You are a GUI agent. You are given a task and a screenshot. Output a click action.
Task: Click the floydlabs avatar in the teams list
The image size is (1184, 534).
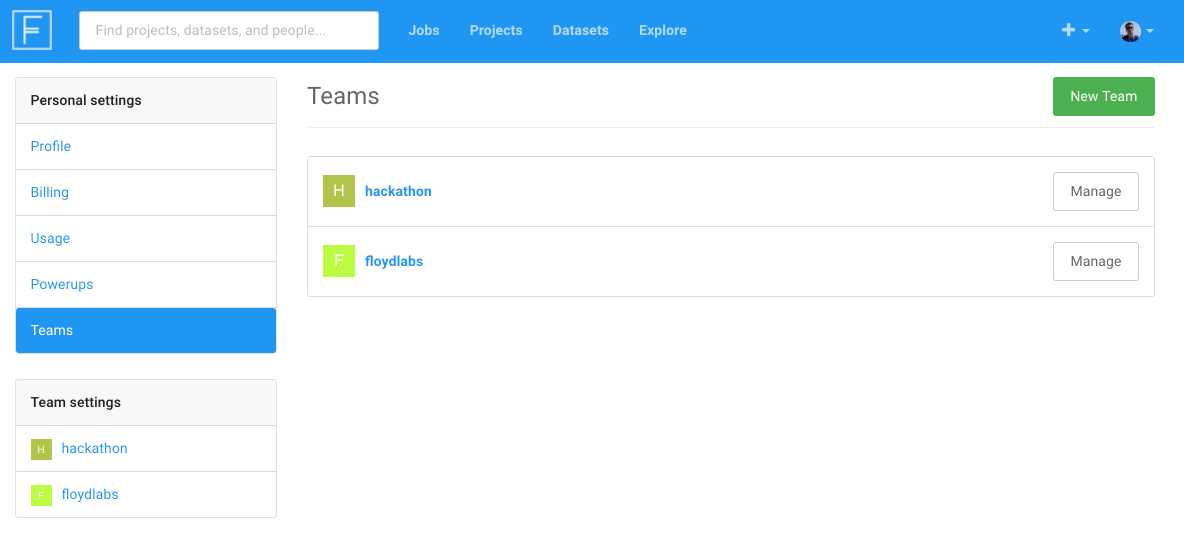click(339, 261)
